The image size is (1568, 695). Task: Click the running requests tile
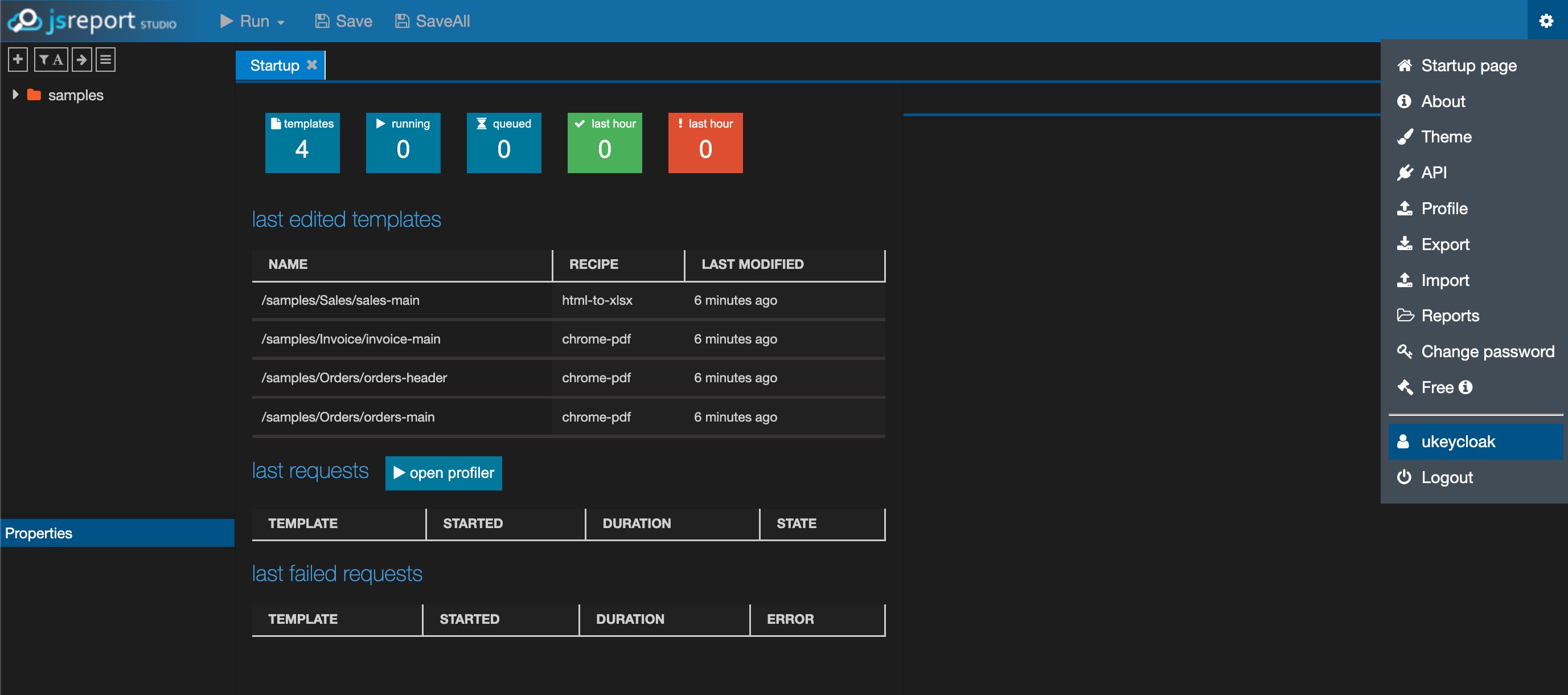[x=403, y=143]
